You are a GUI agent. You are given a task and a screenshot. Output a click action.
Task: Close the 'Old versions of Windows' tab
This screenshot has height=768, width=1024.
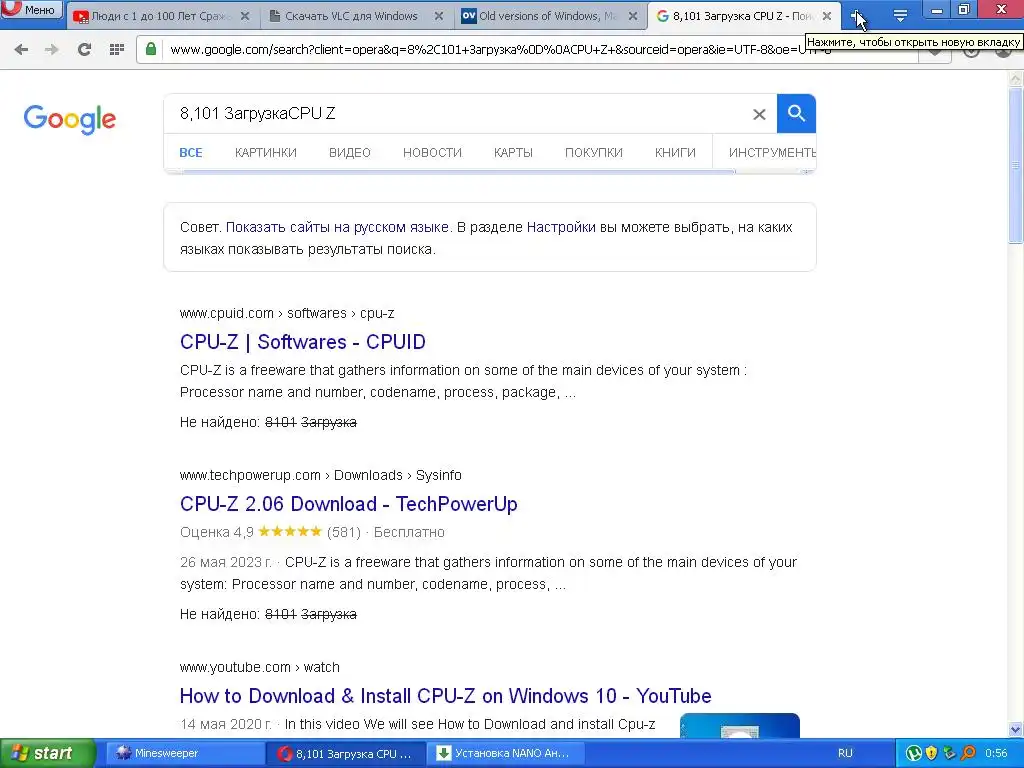coord(633,16)
